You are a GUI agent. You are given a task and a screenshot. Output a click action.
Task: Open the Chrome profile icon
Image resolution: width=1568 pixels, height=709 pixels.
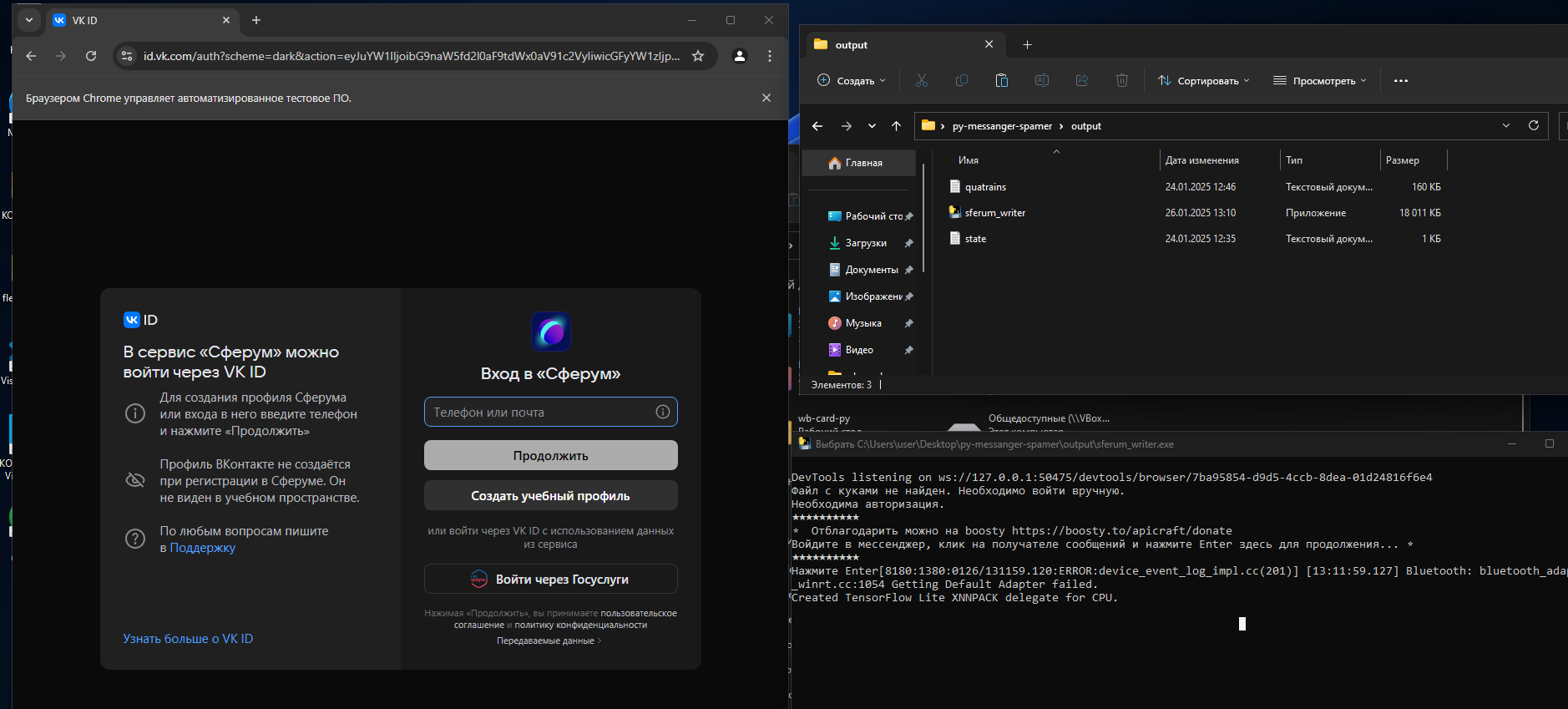point(739,56)
